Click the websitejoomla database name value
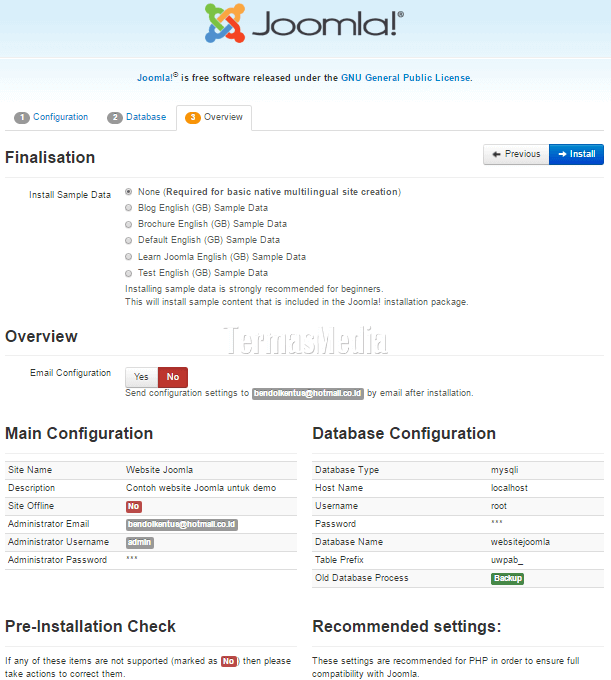Viewport: 611px width, 680px height. 520,542
